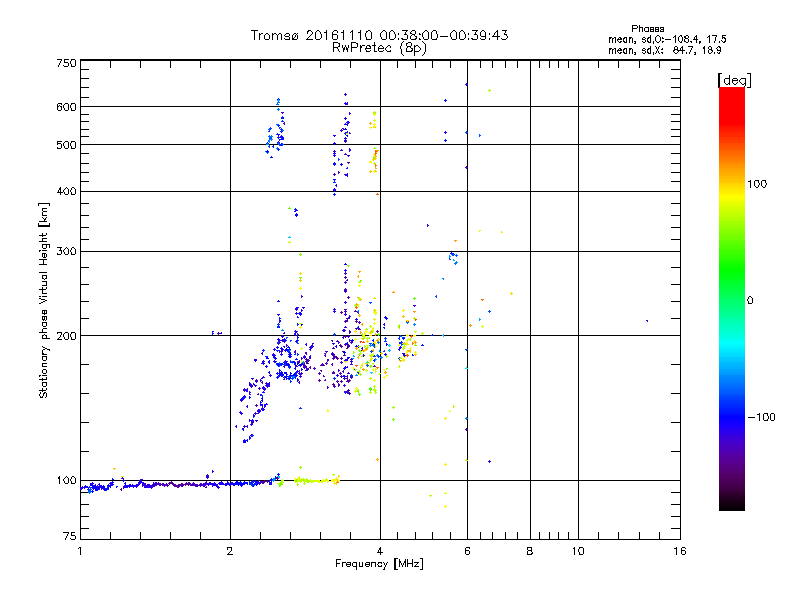Click the y-axis tick label "200"
The width and height of the screenshot is (800, 600).
66,336
